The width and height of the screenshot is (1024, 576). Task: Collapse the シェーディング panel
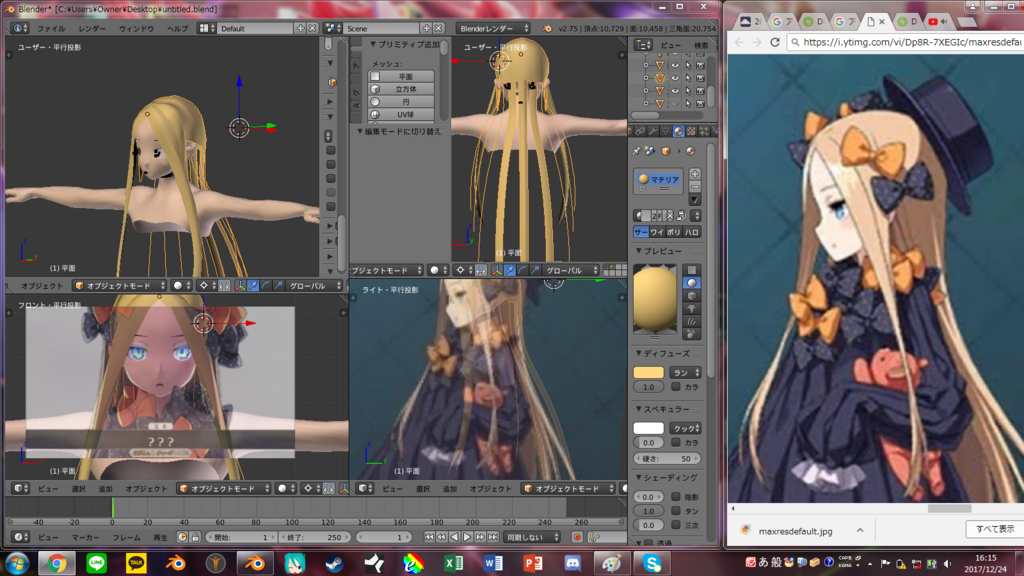coord(667,478)
